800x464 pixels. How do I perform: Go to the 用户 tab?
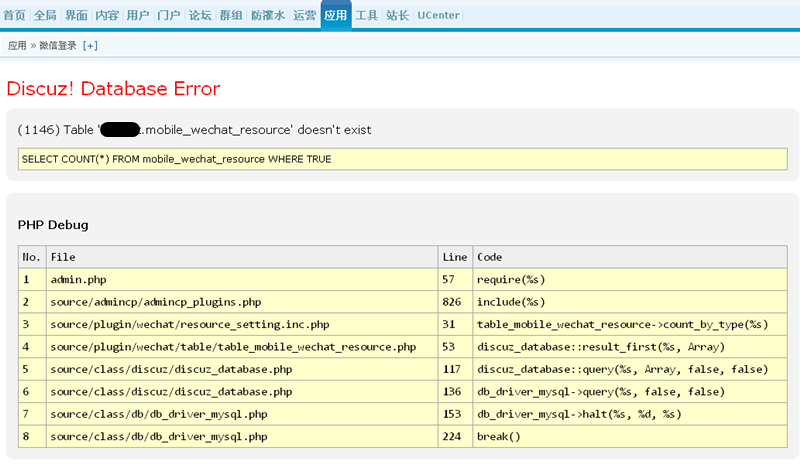[x=138, y=15]
